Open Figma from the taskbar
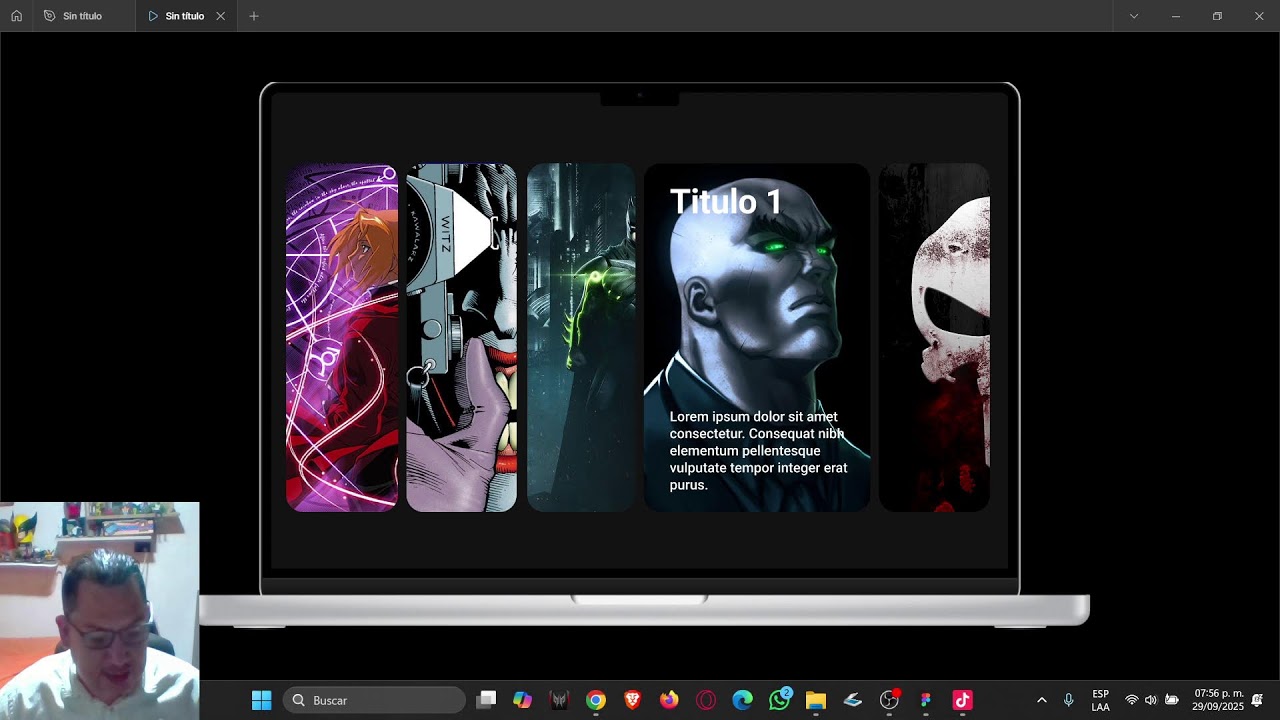Screen dimensions: 1280x720 (x=926, y=700)
